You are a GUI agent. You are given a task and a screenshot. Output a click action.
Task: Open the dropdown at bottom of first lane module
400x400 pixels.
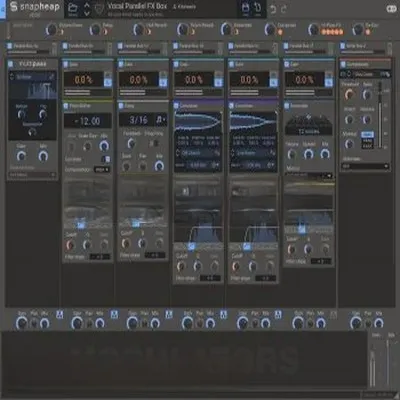[x=32, y=174]
